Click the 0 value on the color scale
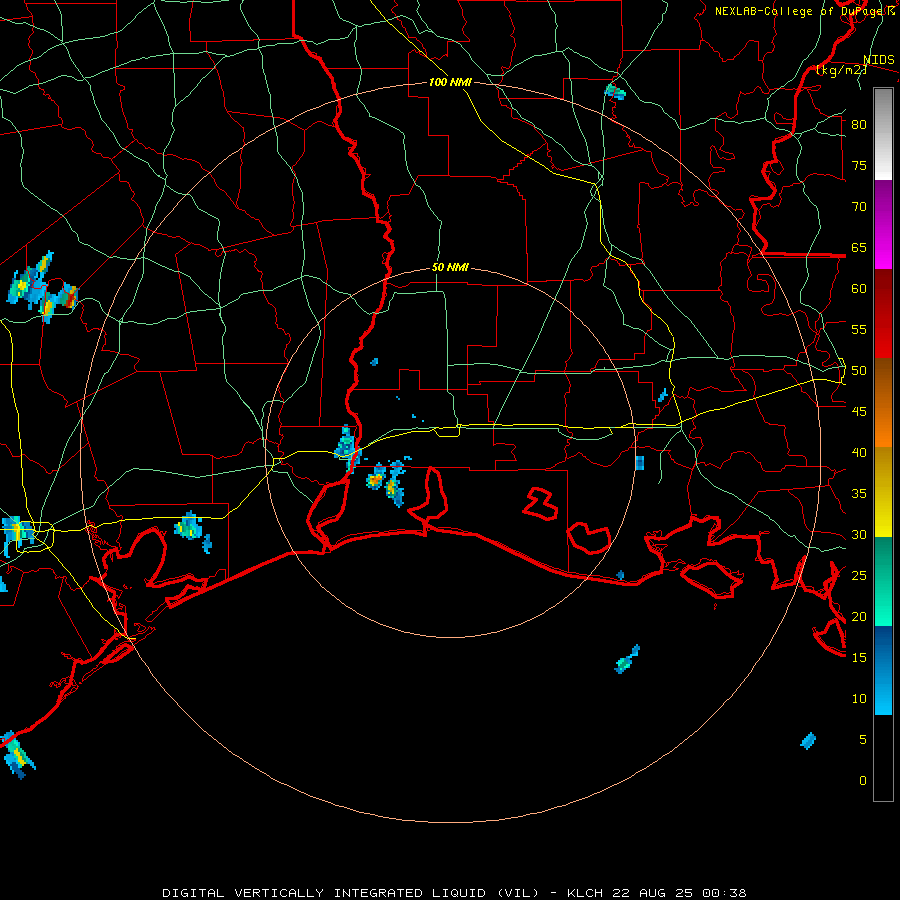 [x=863, y=781]
